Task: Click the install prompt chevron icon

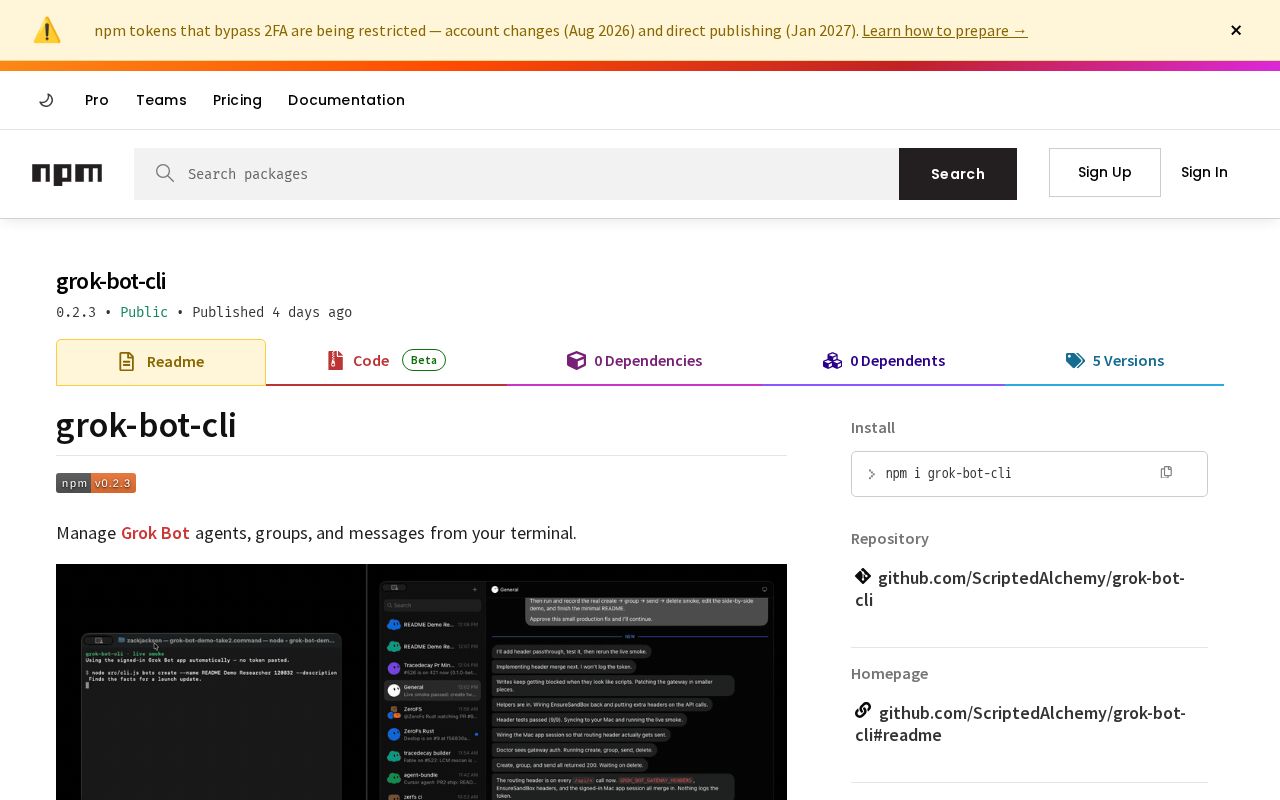Action: (x=871, y=474)
